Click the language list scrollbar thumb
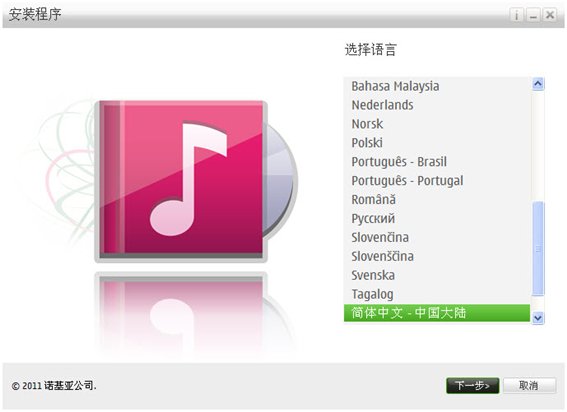This screenshot has width=567, height=412. [538, 249]
